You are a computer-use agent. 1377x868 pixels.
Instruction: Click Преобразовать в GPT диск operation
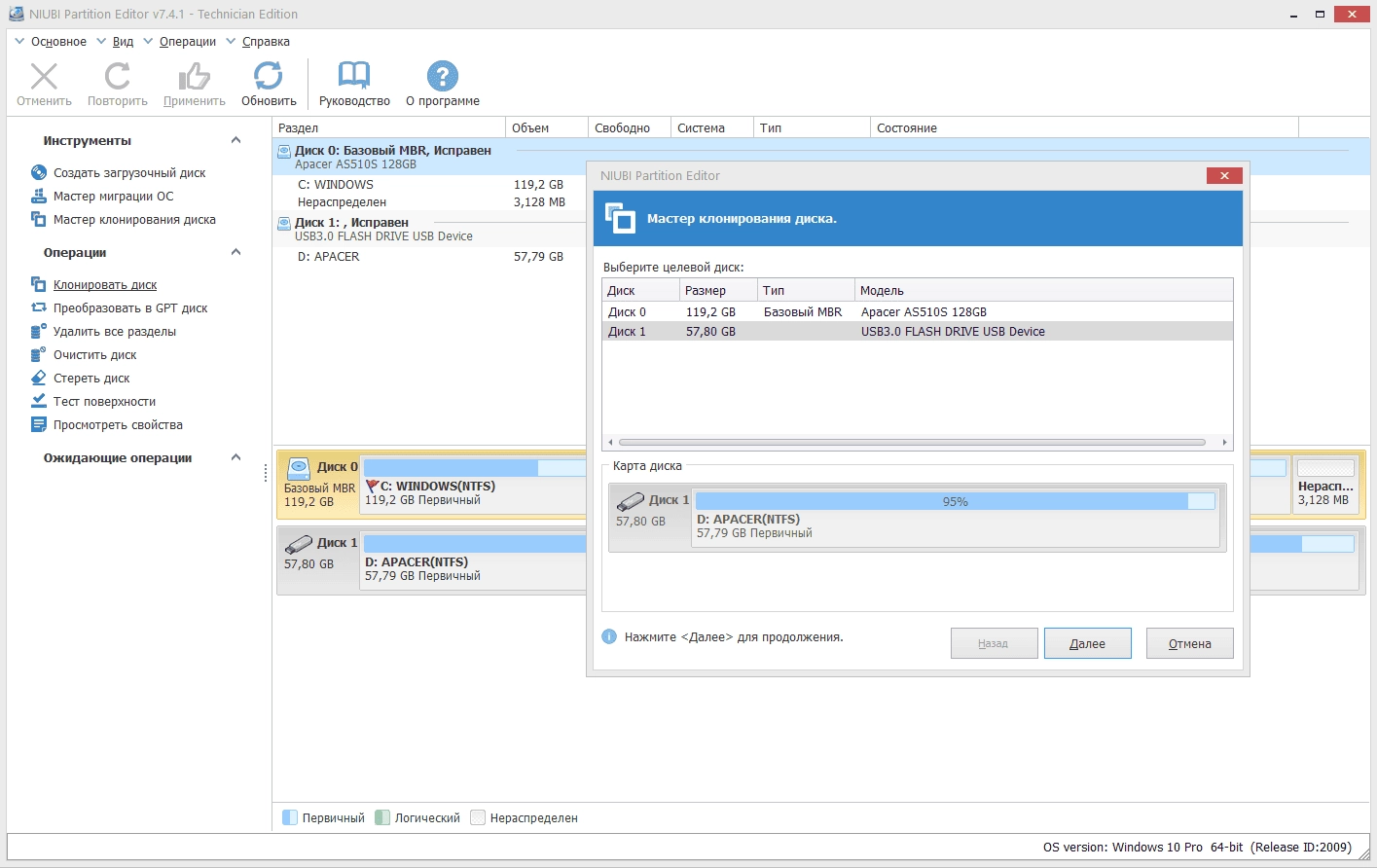pyautogui.click(x=130, y=307)
